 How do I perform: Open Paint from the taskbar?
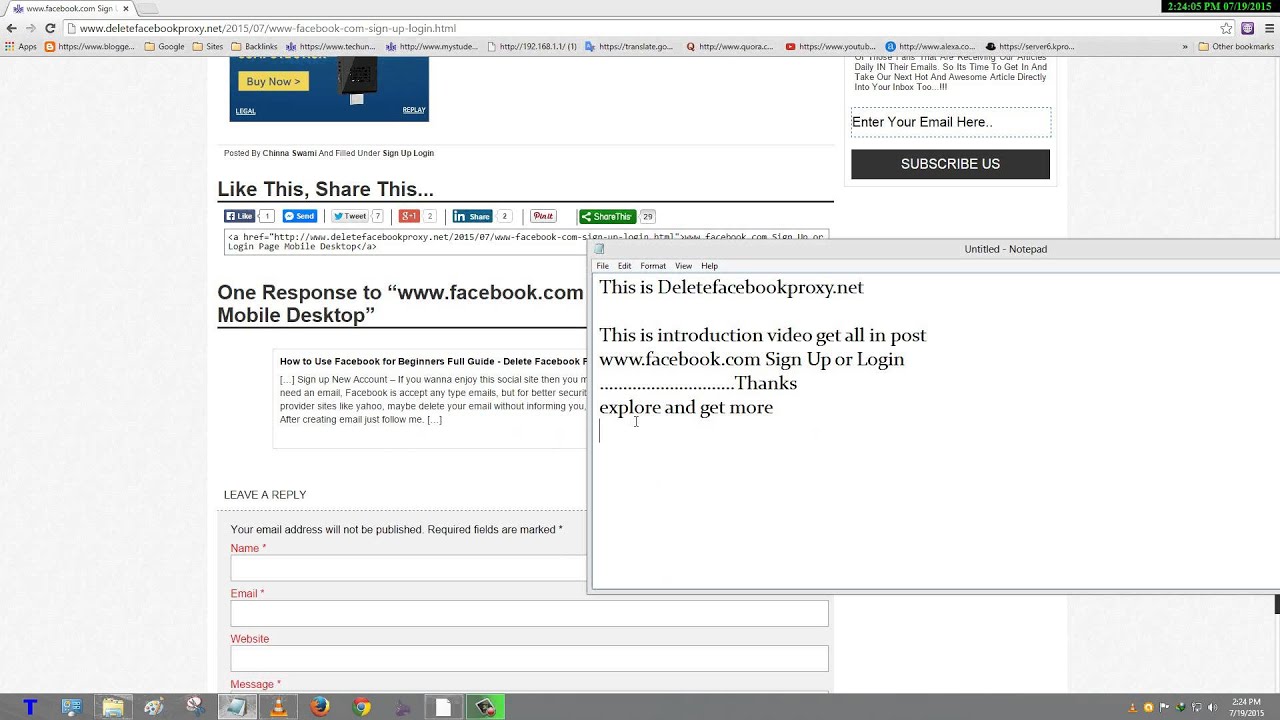tap(154, 707)
